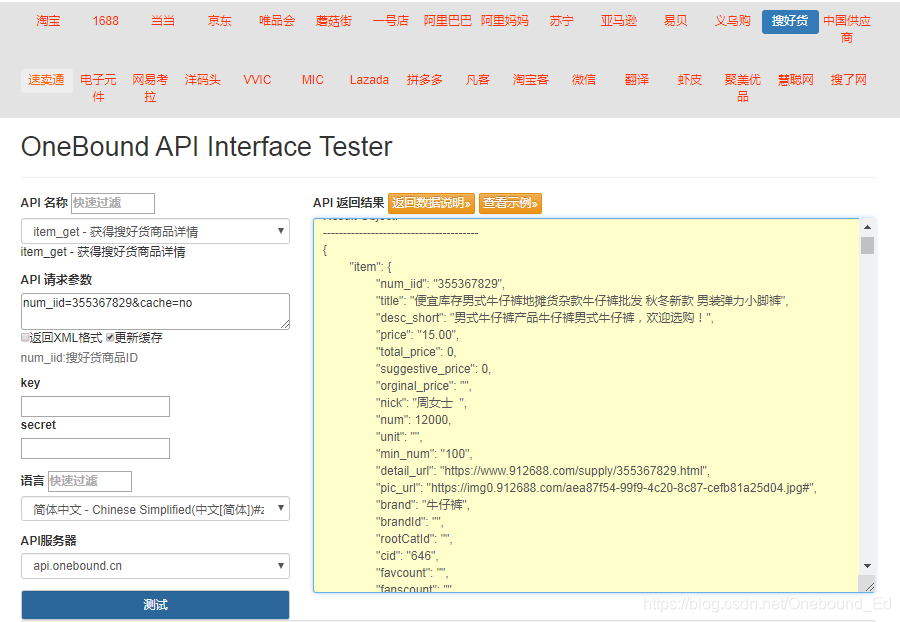
Task: Click the OneBound API Interface Tester heading
Action: pos(207,147)
